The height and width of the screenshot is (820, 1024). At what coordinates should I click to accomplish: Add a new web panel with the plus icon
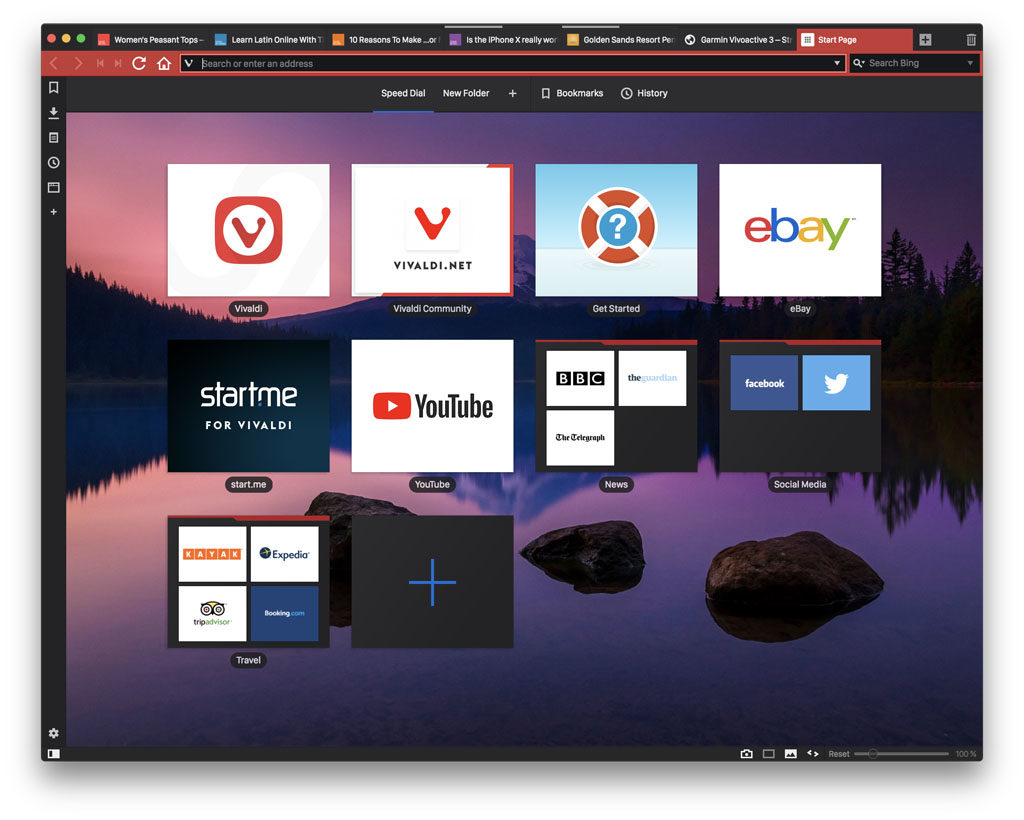click(53, 212)
